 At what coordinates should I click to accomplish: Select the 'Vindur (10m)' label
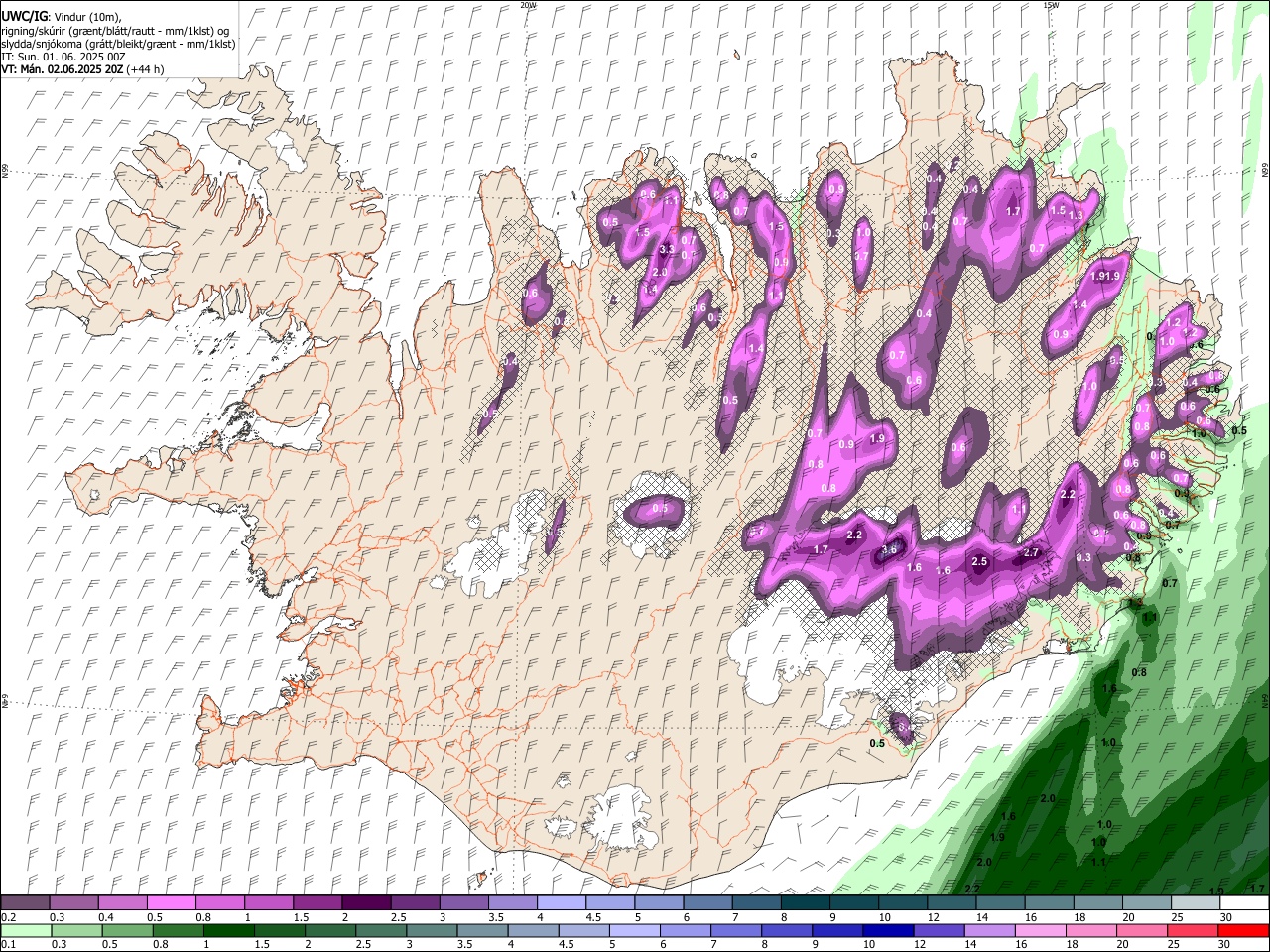click(x=87, y=17)
